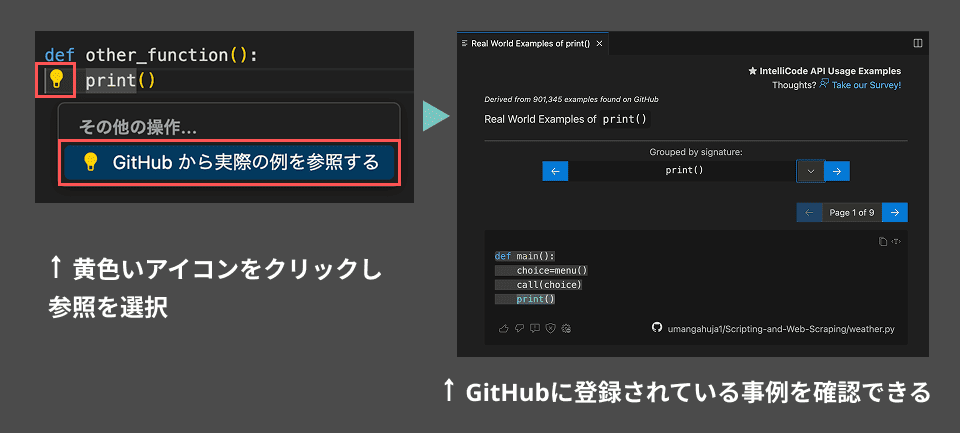Copy the example code with the copy icon

click(883, 241)
